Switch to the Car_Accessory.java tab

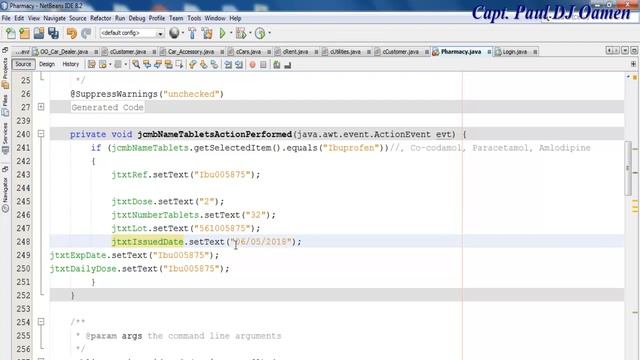point(191,52)
